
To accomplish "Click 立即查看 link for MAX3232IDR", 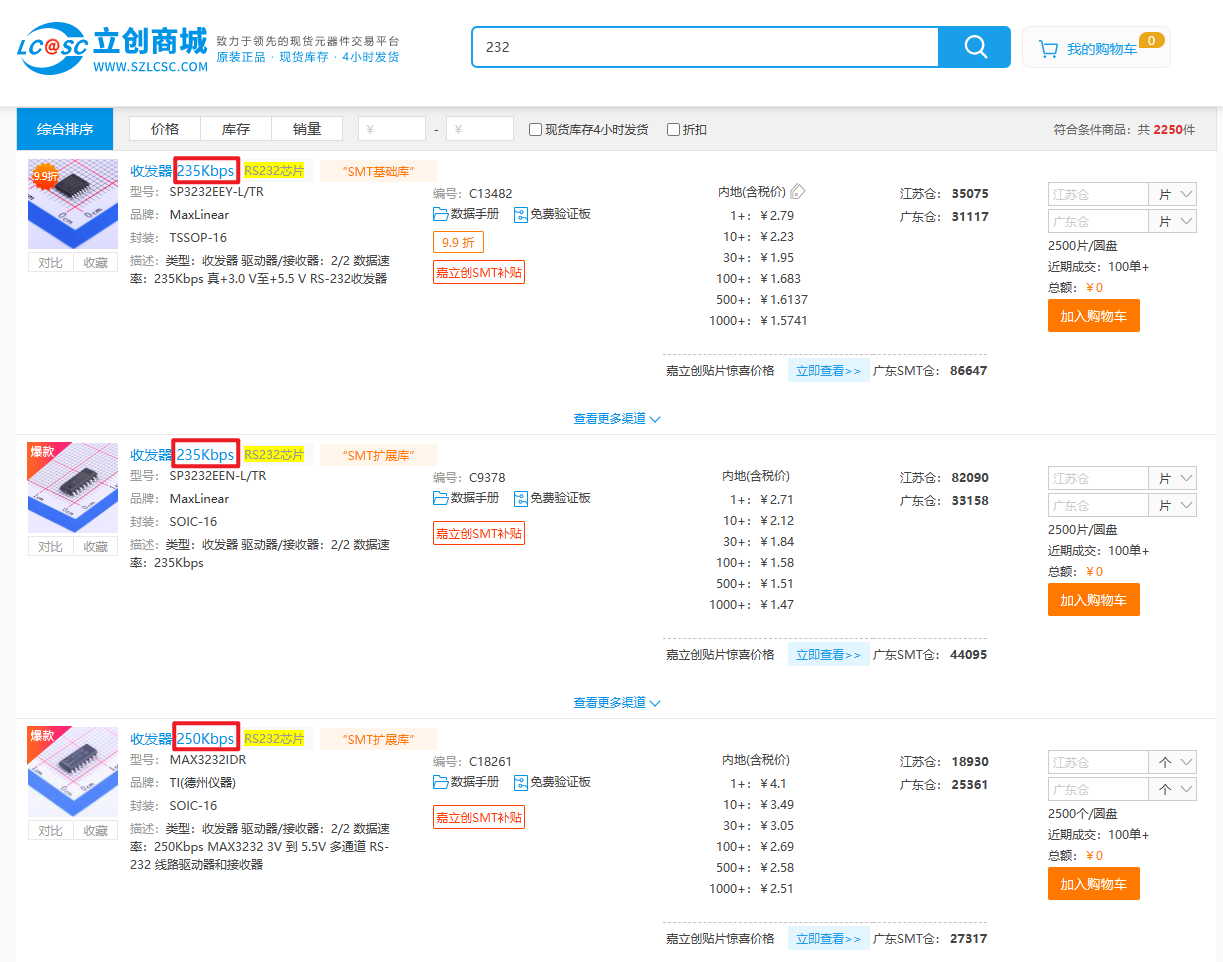I will (828, 938).
